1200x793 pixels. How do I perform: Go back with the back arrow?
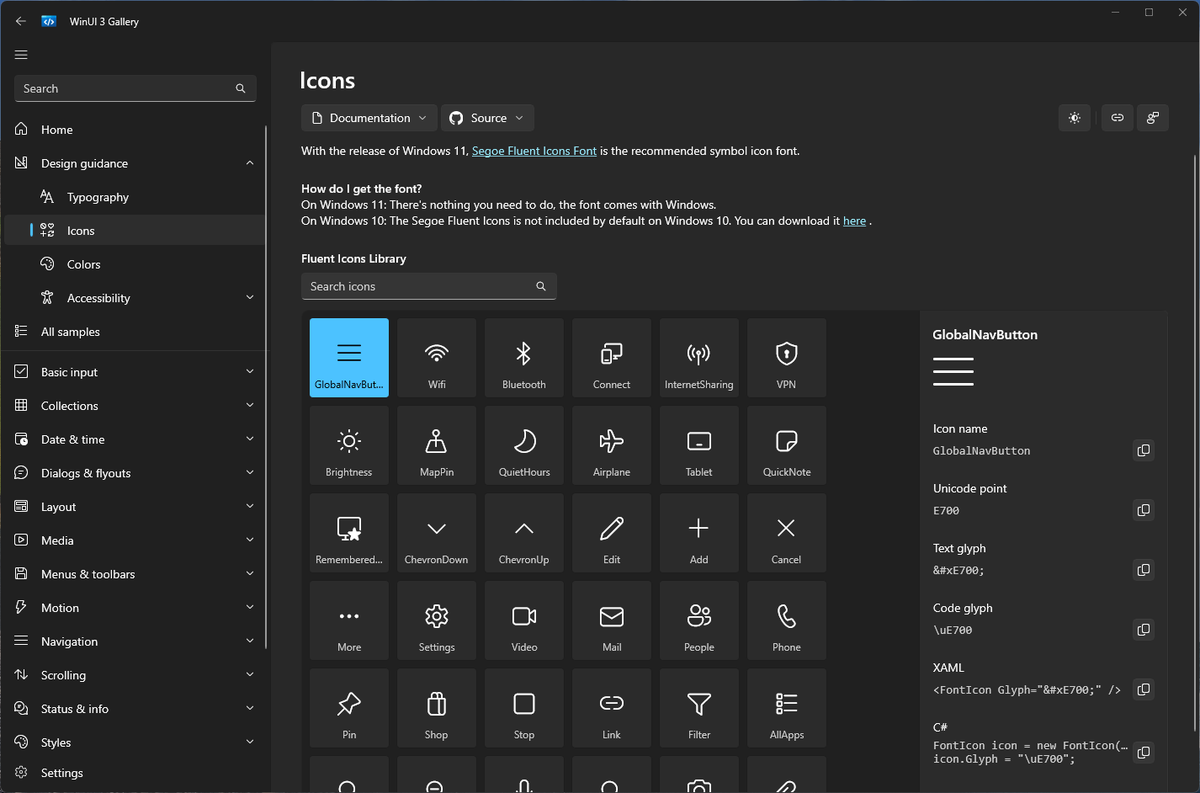(x=21, y=21)
